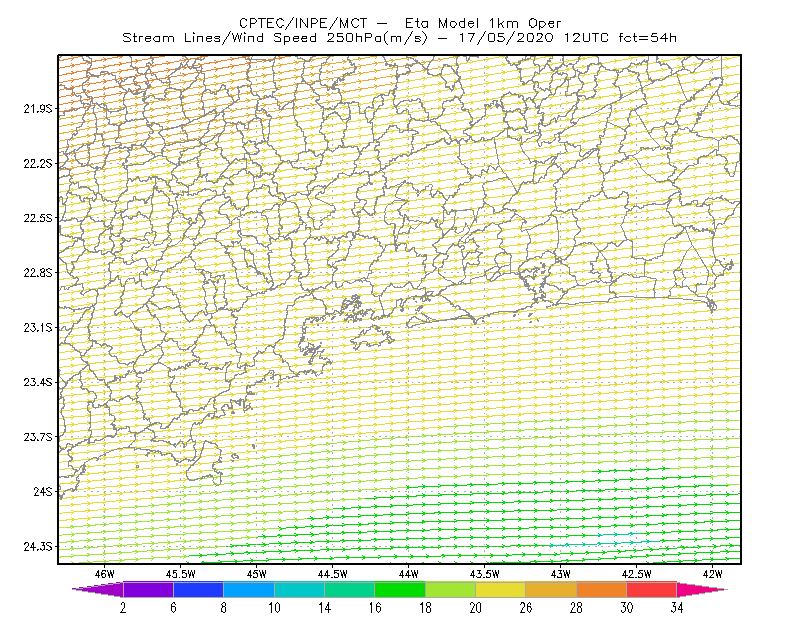Click the color bar value '10'
The image size is (800, 618).
274,608
